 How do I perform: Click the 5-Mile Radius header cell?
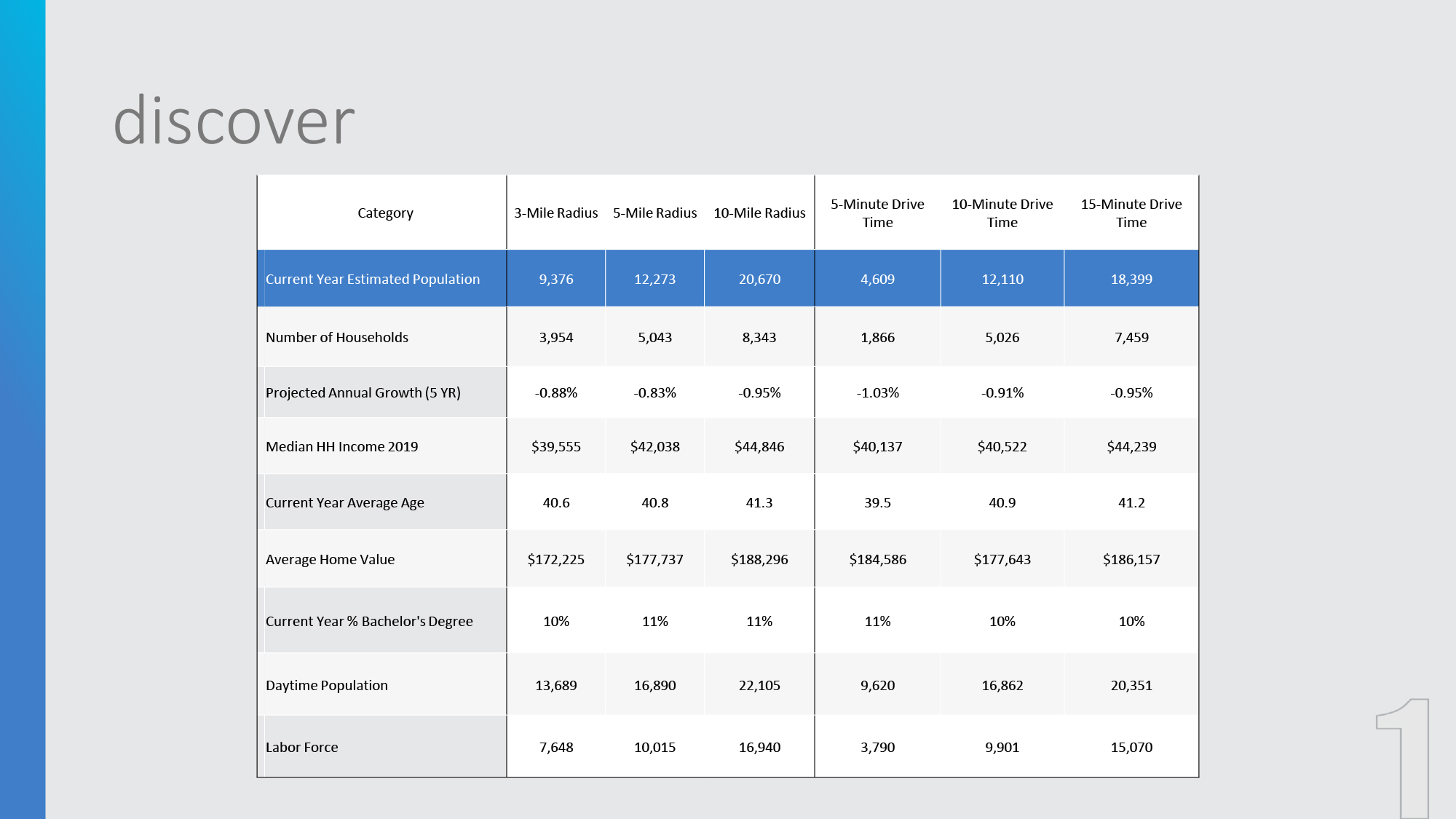point(654,213)
